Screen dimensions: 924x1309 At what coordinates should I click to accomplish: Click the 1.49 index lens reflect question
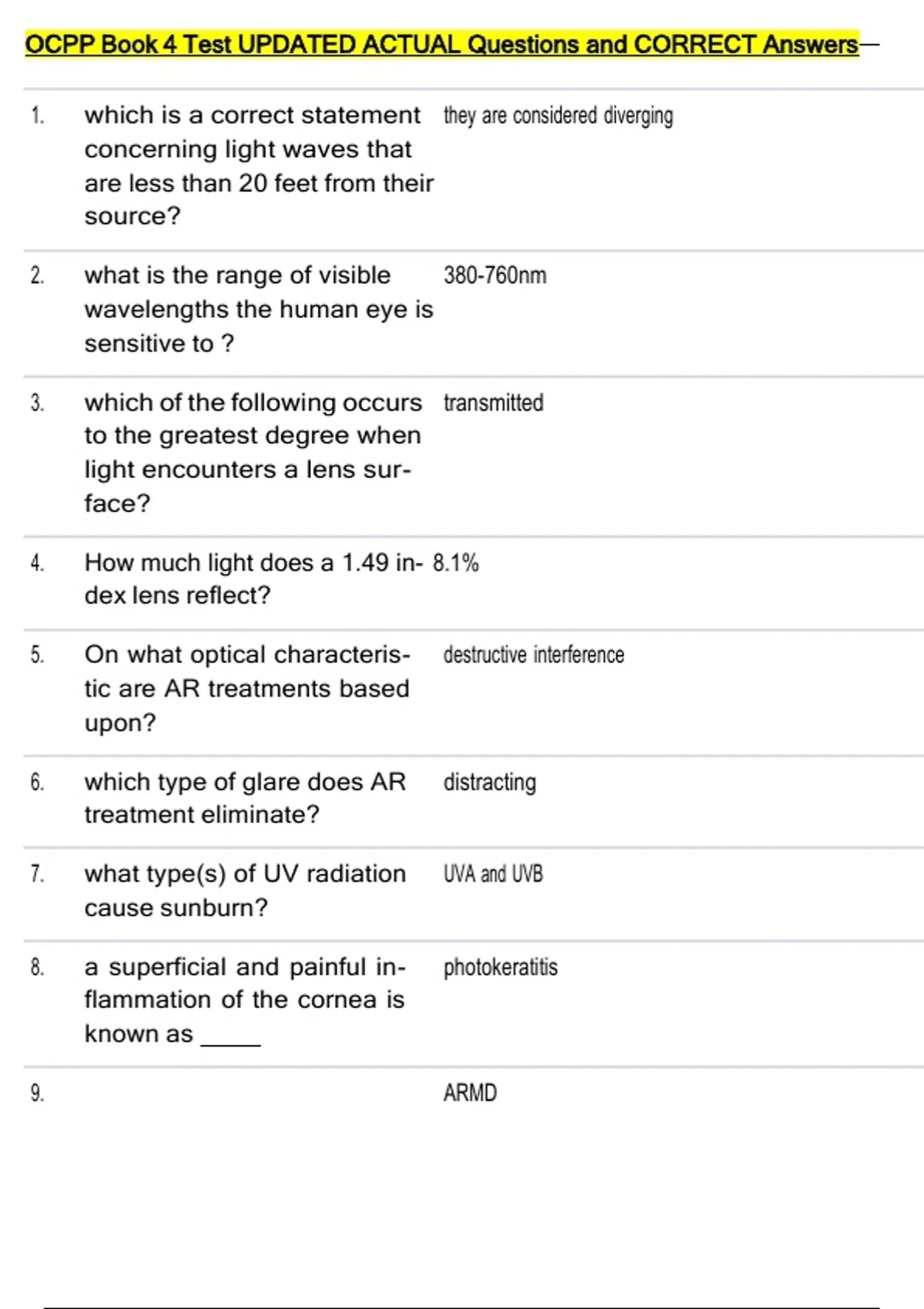coord(253,578)
